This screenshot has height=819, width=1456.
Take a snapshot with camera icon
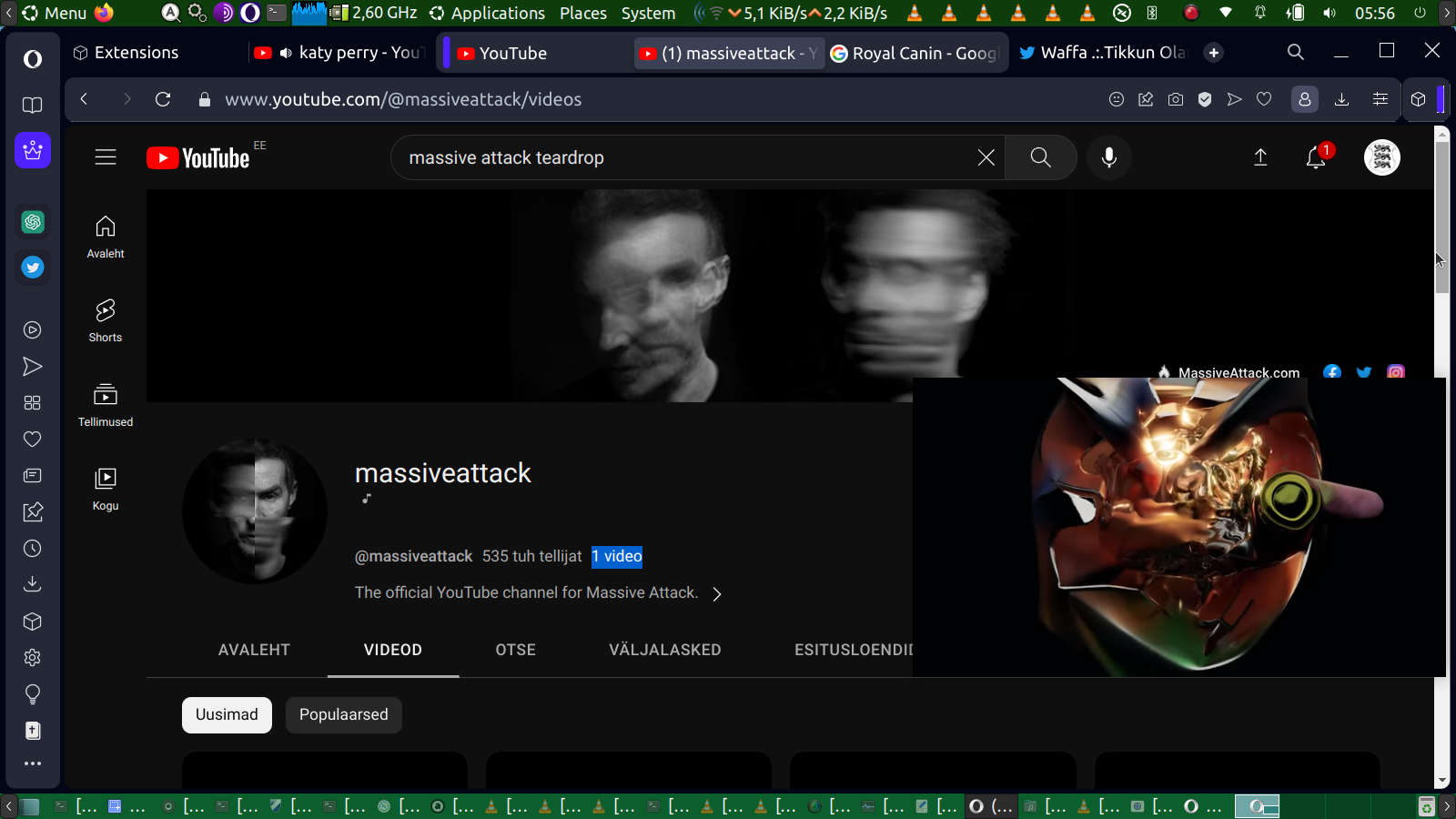click(1176, 99)
